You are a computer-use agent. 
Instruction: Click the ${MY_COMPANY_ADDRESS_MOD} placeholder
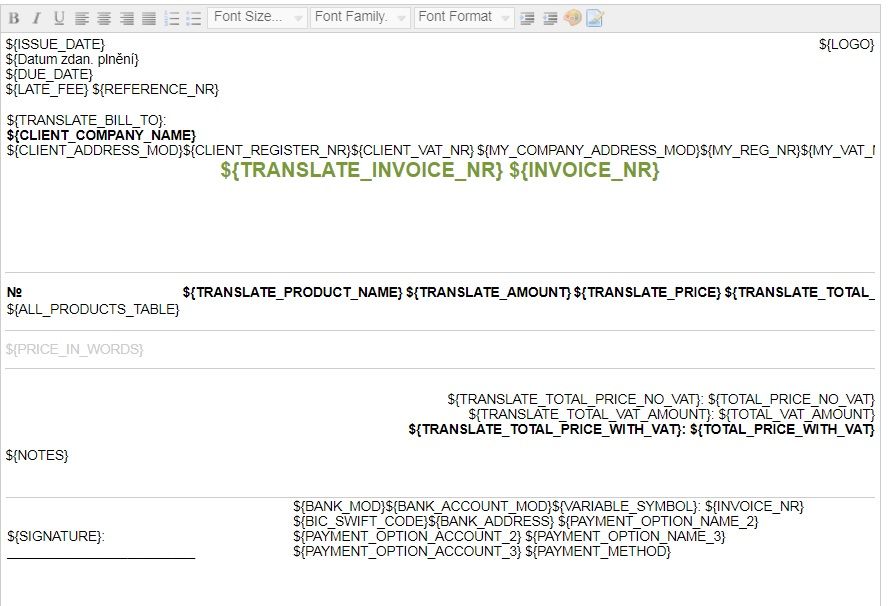[589, 150]
